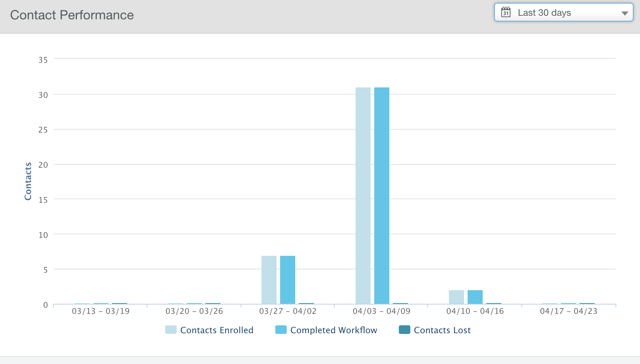Viewport: 640px width, 364px height.
Task: Click the 30 y-axis value
Action: [43, 95]
